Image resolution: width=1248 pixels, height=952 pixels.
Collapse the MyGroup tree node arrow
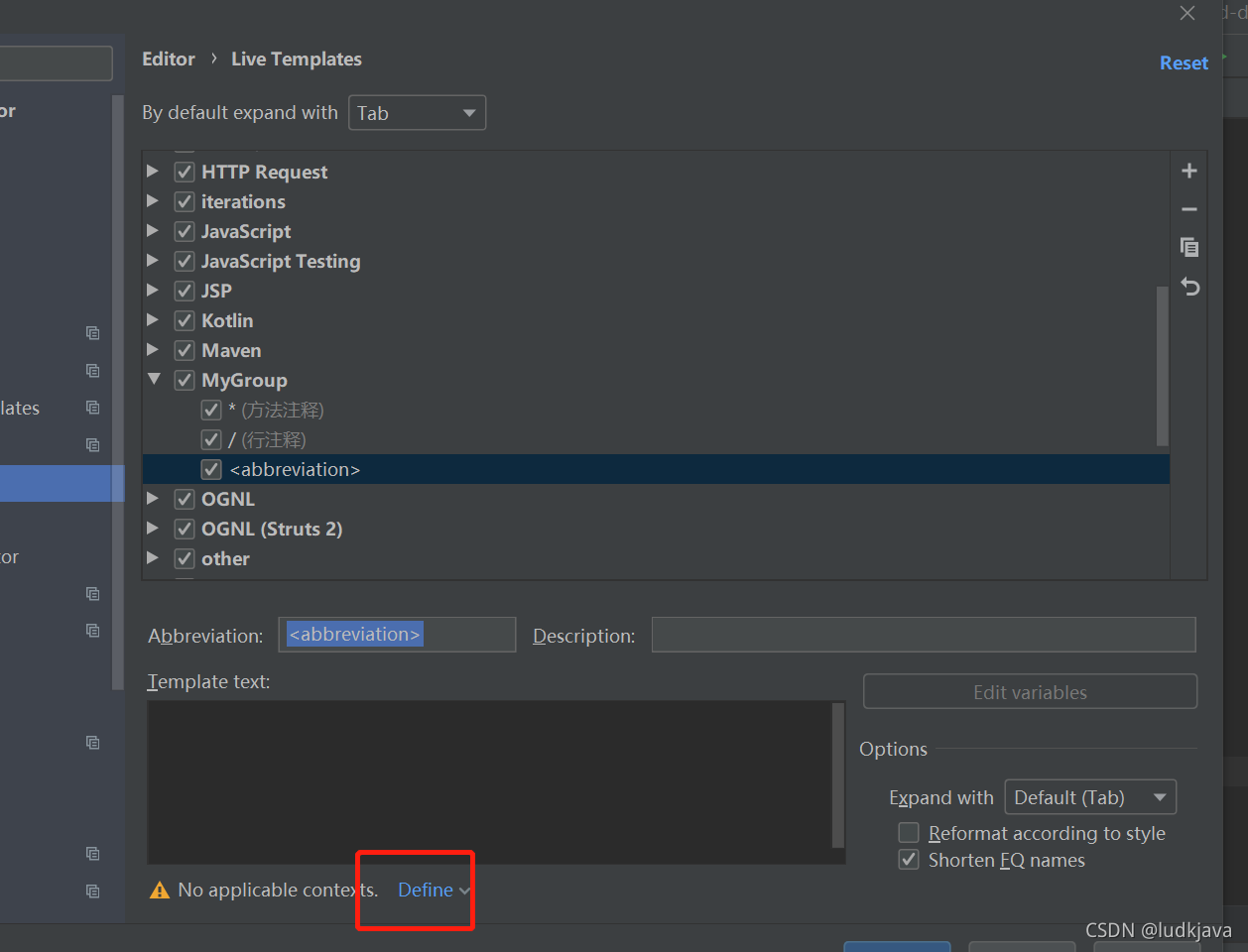(x=154, y=379)
